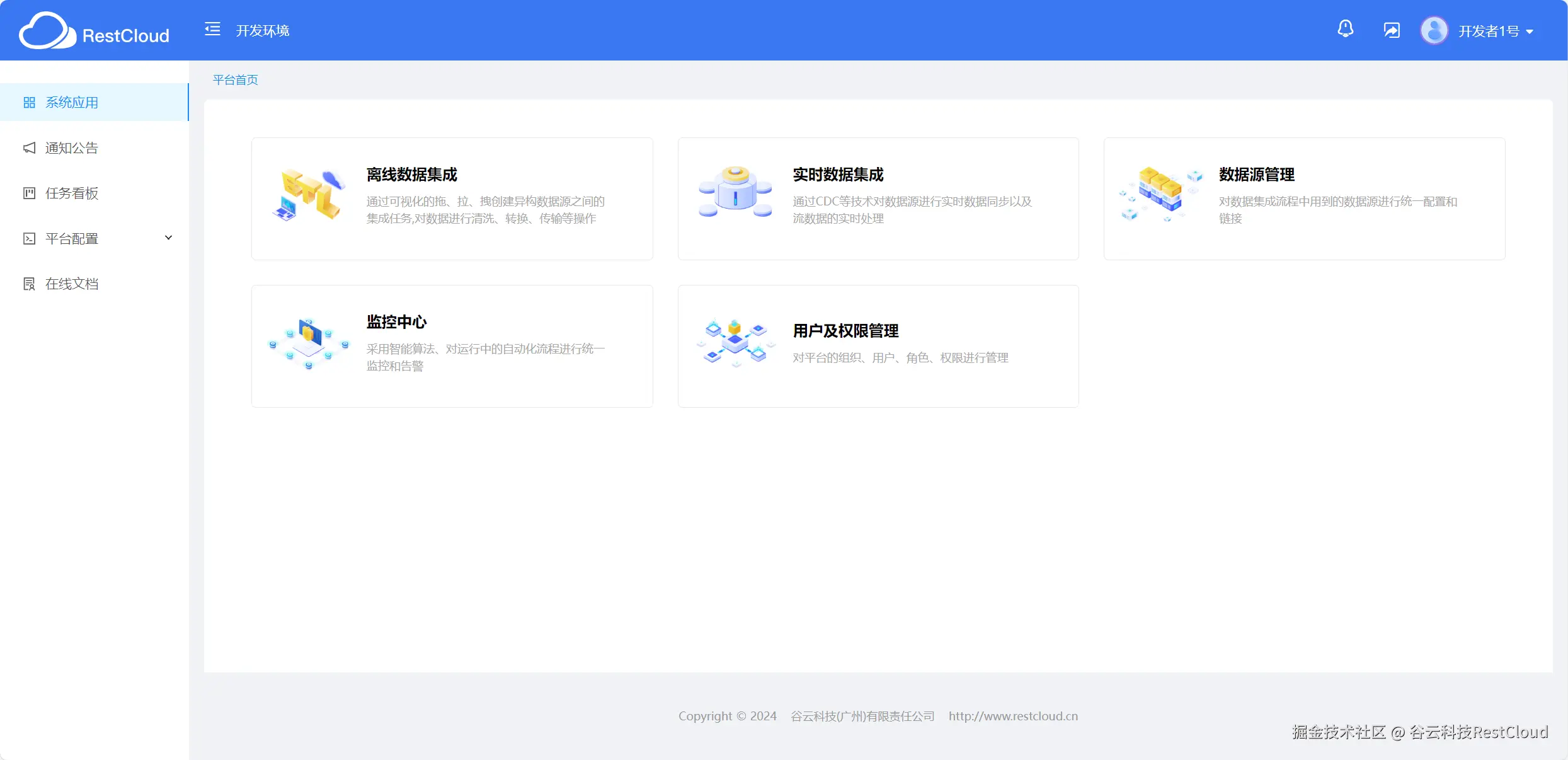Click the 开发环境 header label
The image size is (1568, 760).
point(263,30)
